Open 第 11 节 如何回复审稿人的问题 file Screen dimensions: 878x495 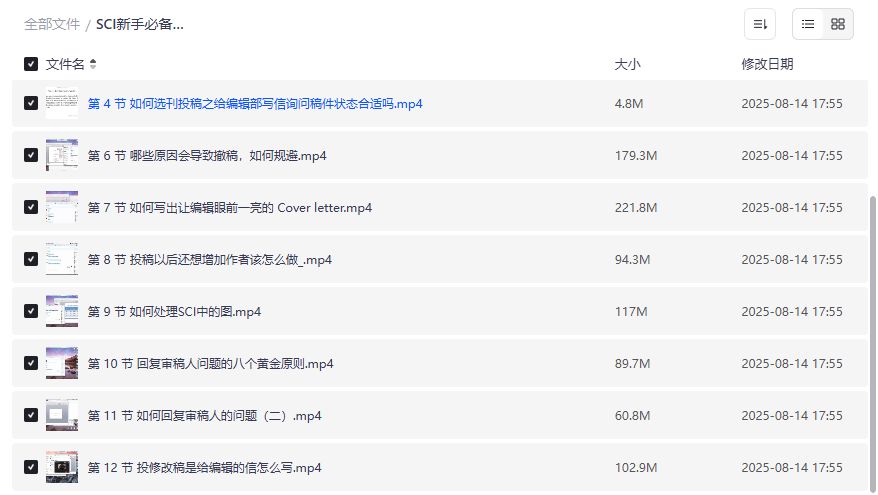click(204, 415)
